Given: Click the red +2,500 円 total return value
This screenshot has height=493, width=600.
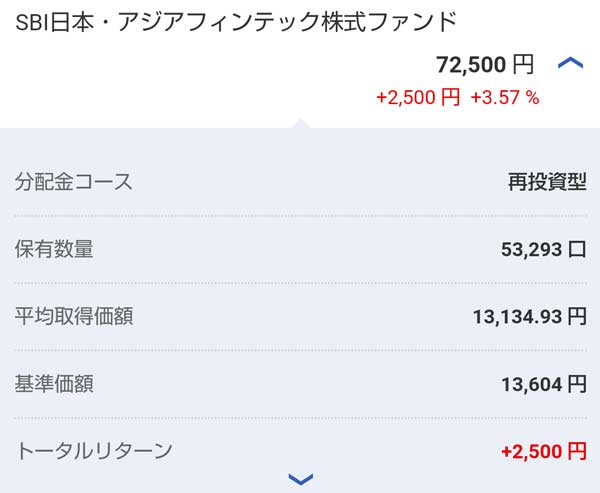Looking at the screenshot, I should [x=544, y=451].
